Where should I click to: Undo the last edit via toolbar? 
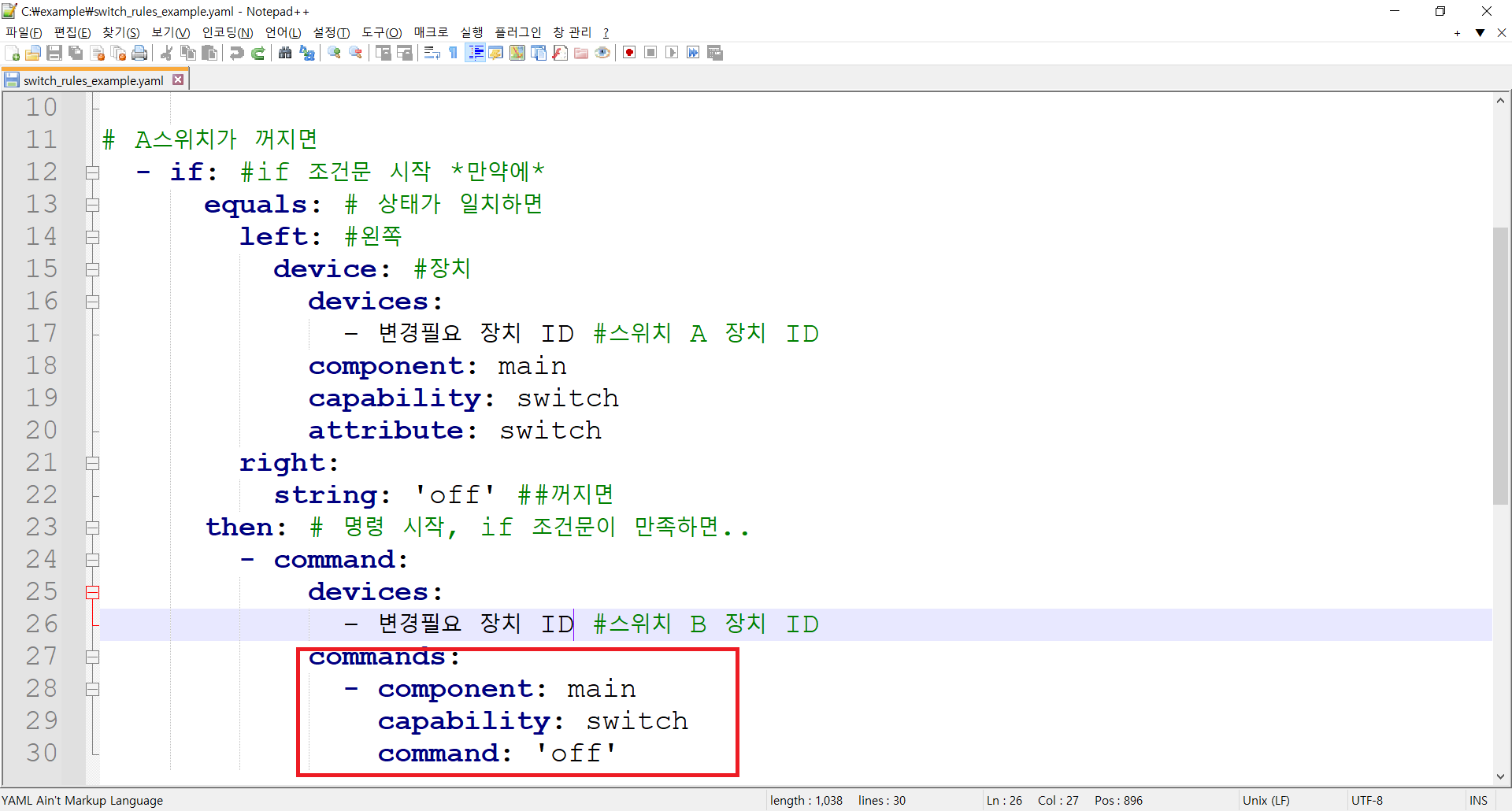(x=236, y=53)
